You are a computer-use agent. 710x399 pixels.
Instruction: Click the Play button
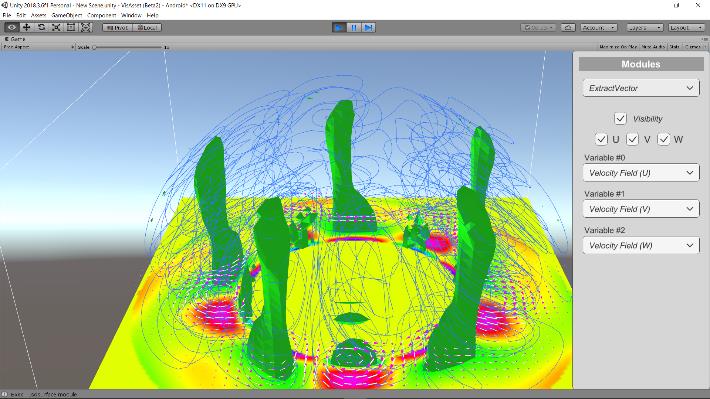339,28
